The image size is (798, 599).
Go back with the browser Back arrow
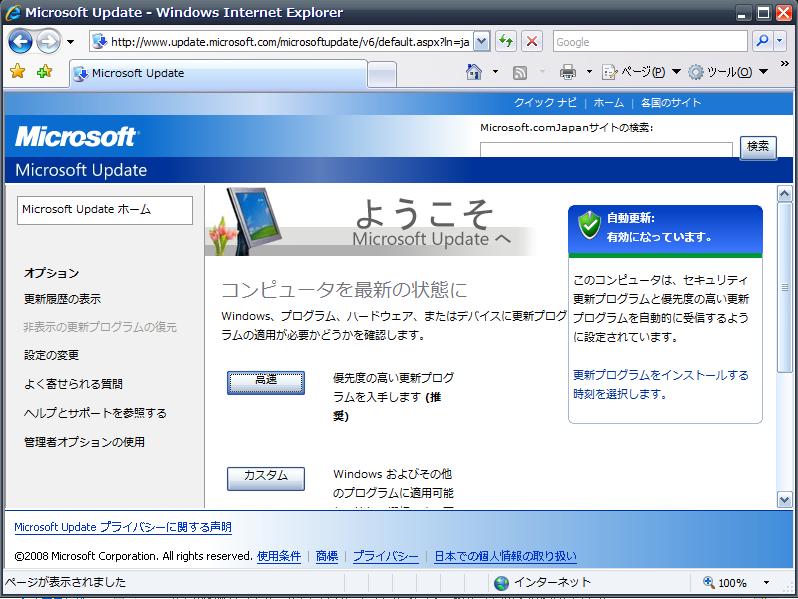20,41
